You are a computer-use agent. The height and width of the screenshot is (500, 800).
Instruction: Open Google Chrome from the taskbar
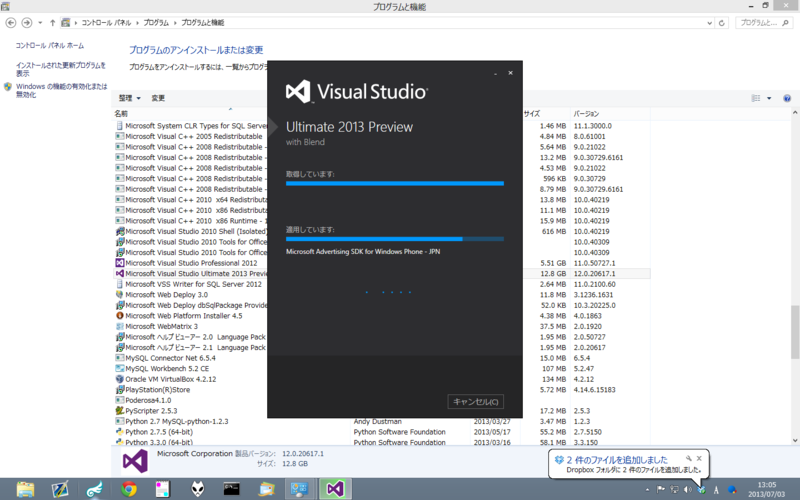129,489
